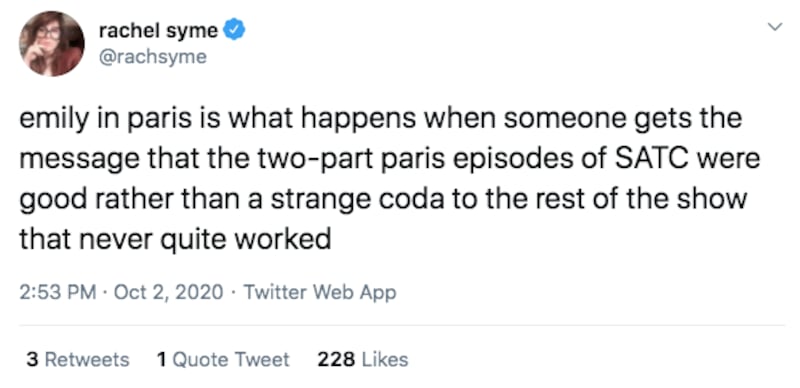Click the Oct 2, 2020 date
The width and height of the screenshot is (800, 388).
pos(169,293)
